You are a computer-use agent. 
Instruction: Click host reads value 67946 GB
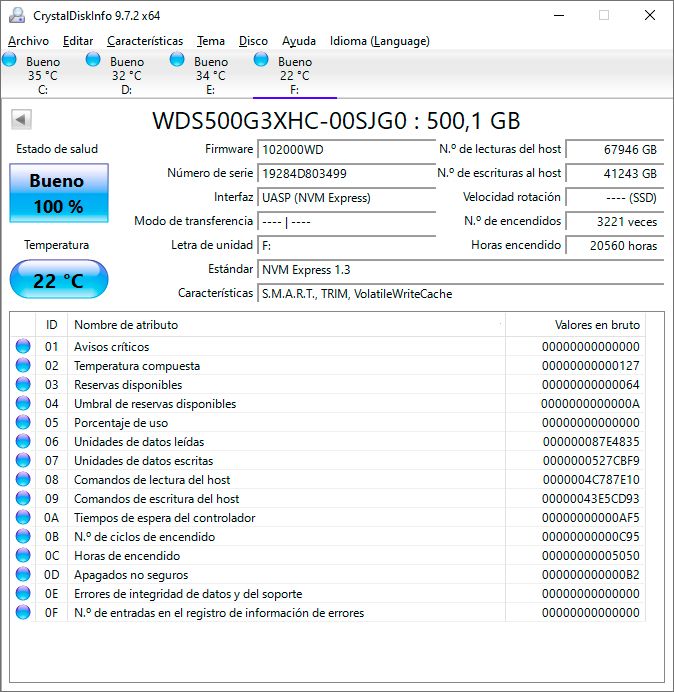[615, 150]
